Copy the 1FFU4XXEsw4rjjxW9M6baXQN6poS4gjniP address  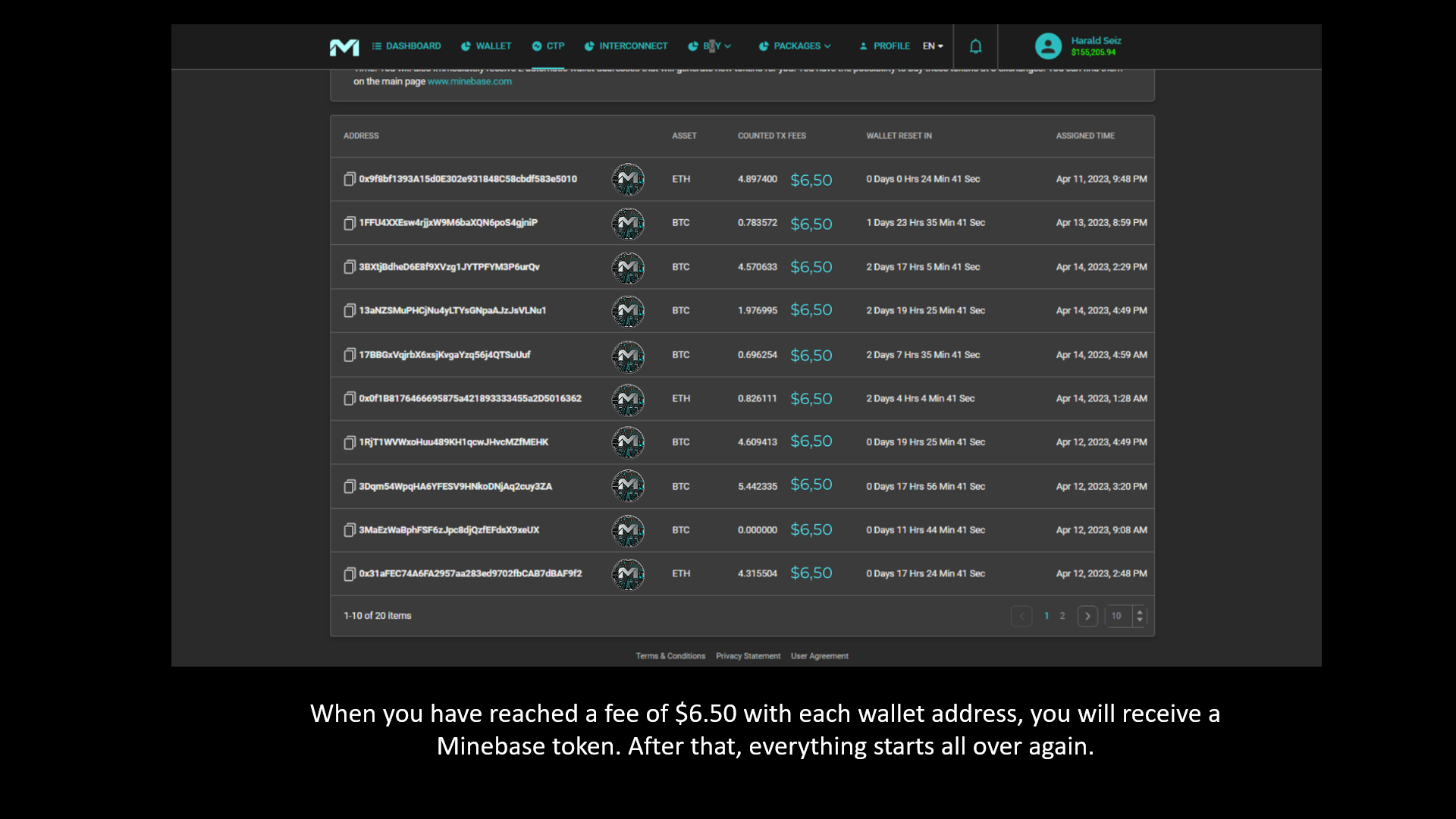coord(350,224)
